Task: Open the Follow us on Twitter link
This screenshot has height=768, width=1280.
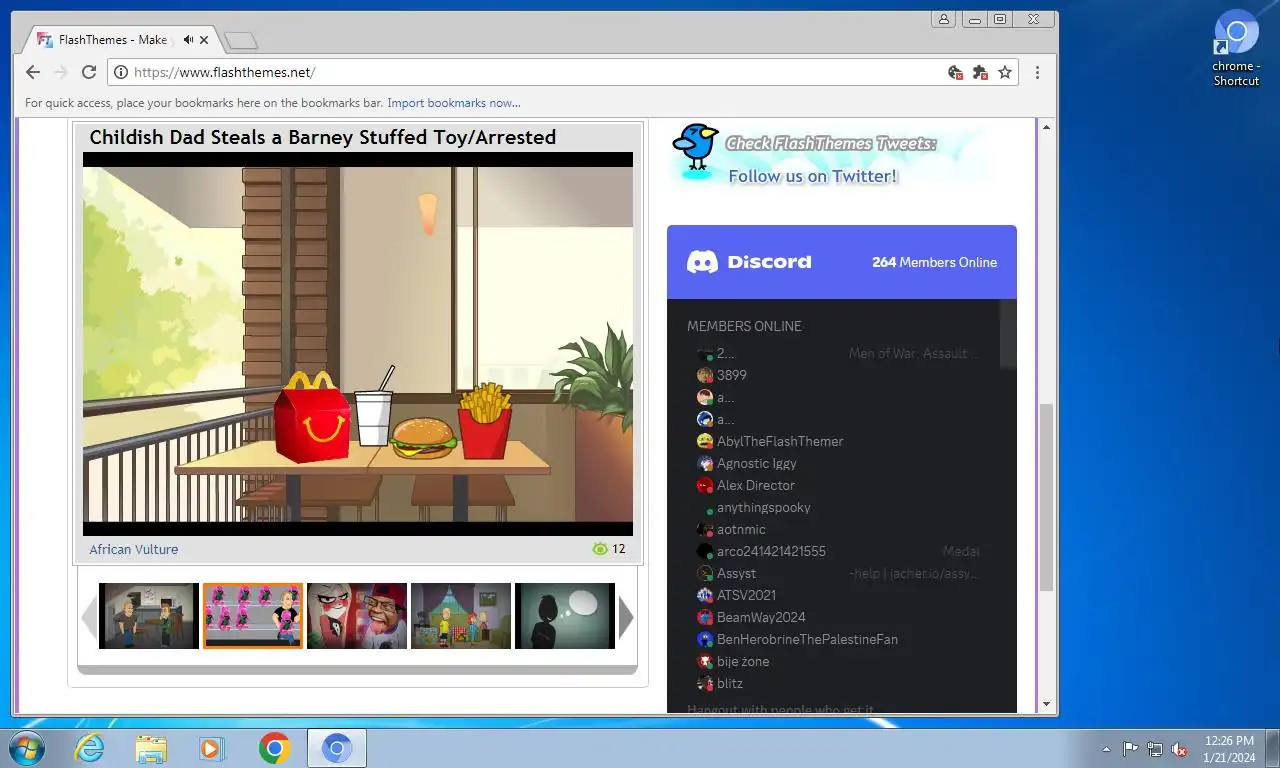Action: 813,176
